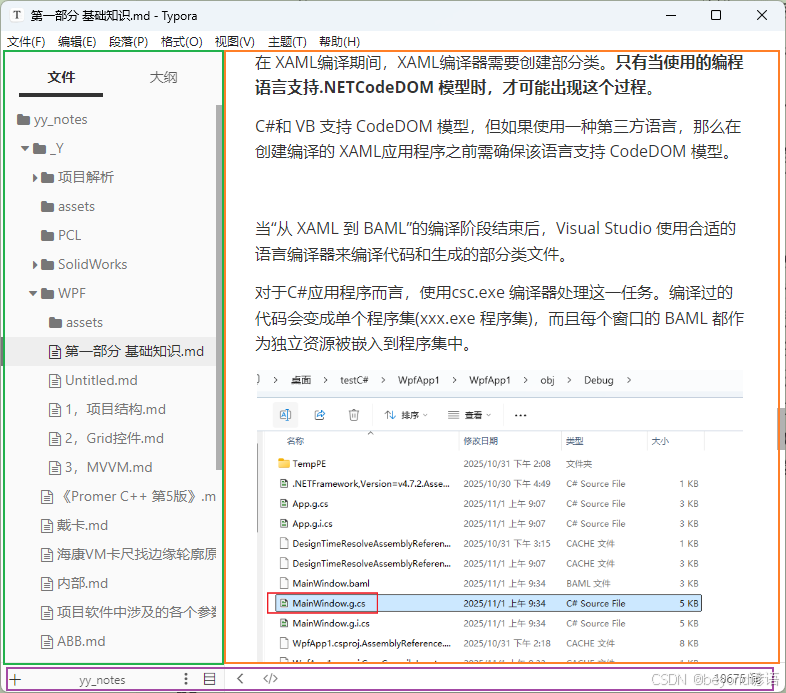Open Untitled.md file
Image resolution: width=786 pixels, height=693 pixels.
point(93,381)
